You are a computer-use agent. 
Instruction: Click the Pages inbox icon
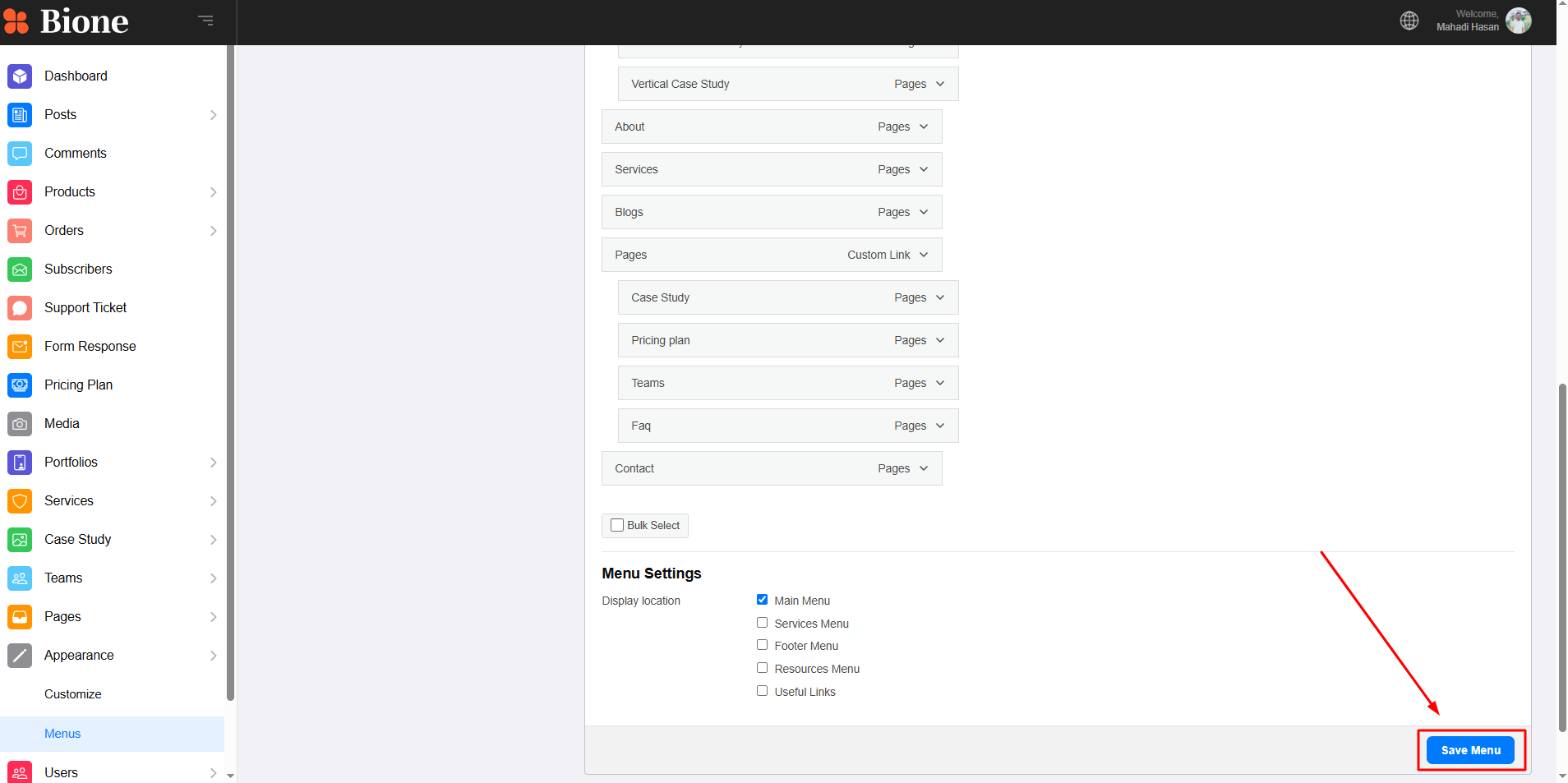pos(20,617)
